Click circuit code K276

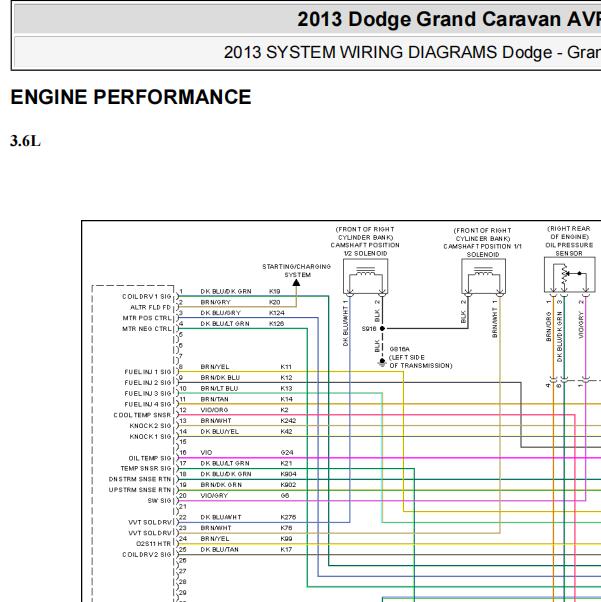pyautogui.click(x=288, y=517)
